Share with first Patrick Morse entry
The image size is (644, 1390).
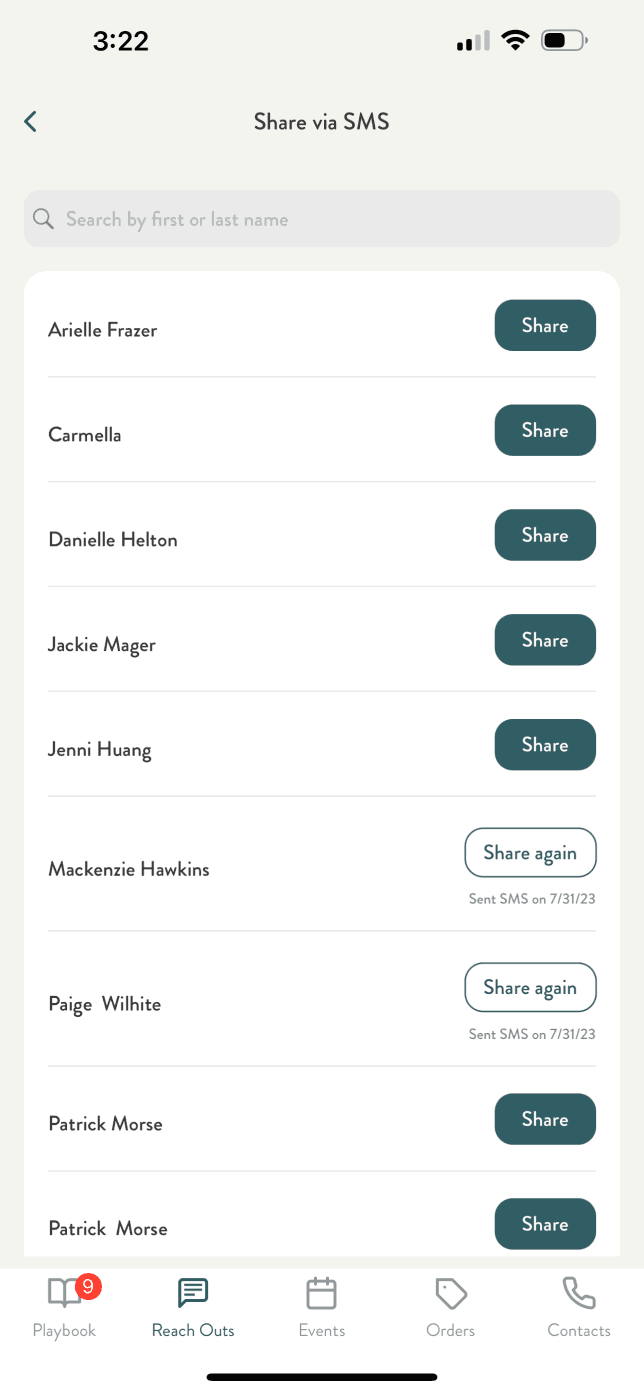click(545, 1119)
